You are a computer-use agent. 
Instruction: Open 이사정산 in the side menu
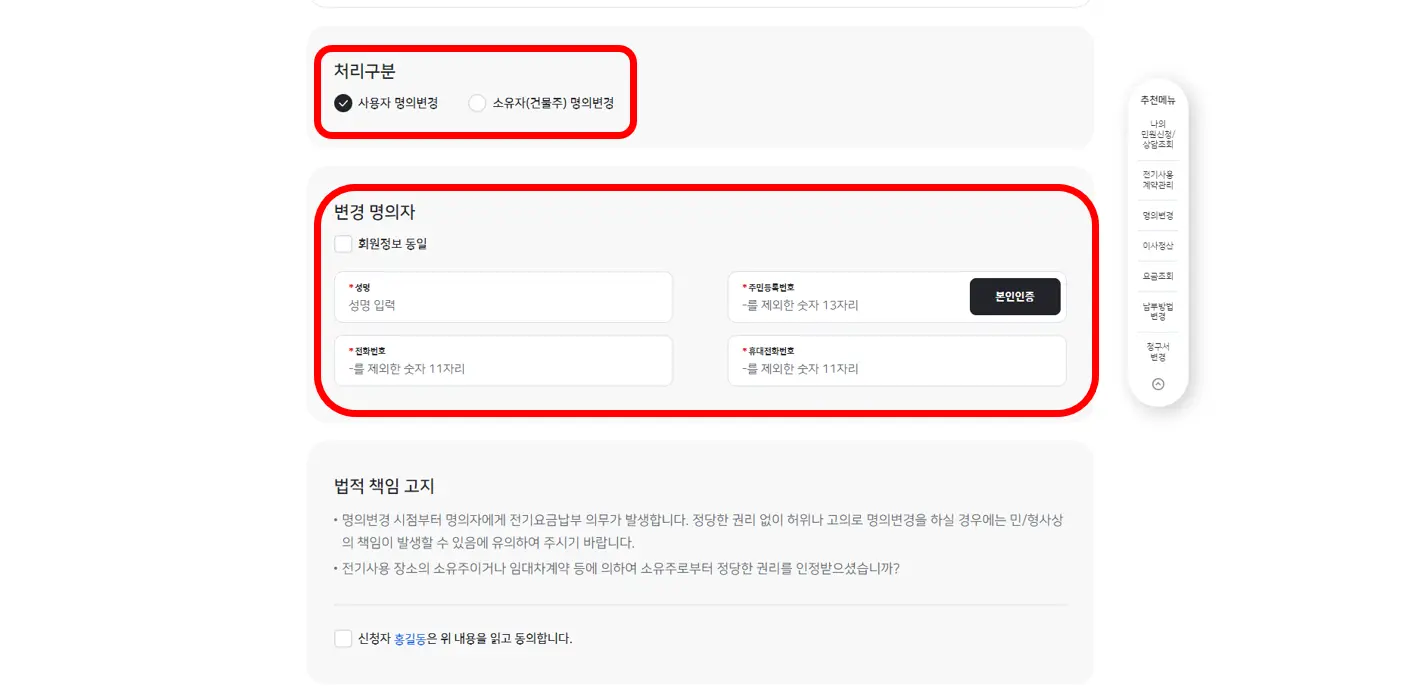(x=1157, y=245)
